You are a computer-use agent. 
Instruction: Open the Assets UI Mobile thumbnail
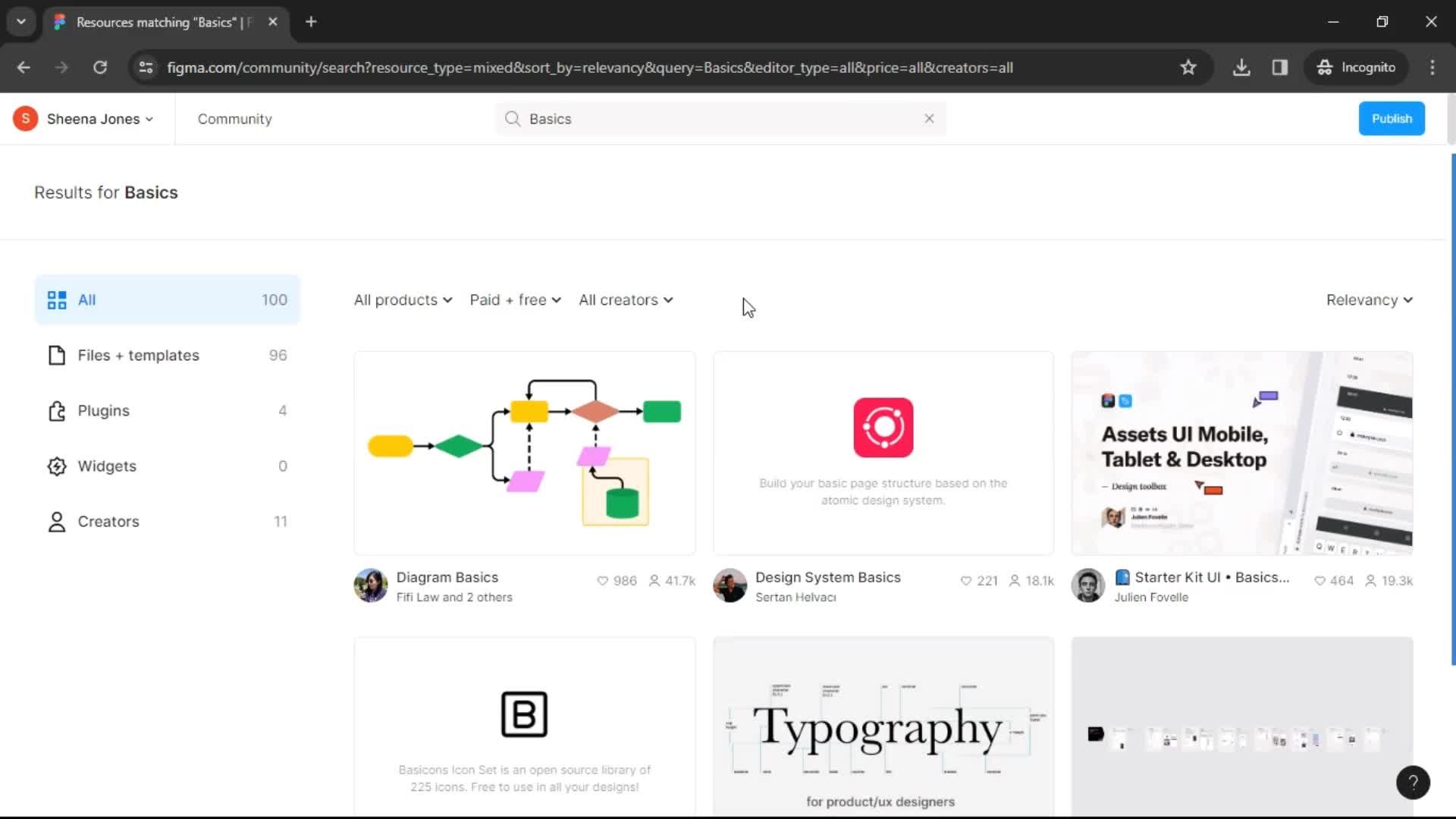point(1241,453)
